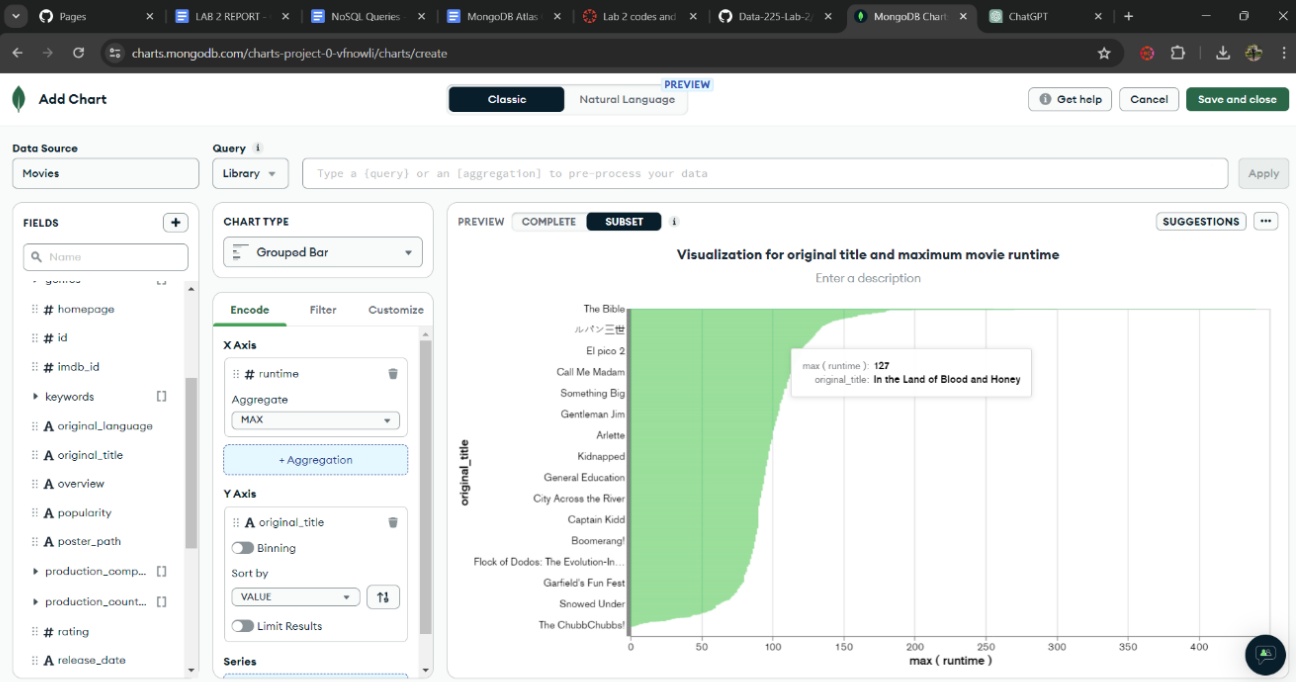This screenshot has width=1296, height=682.
Task: Switch to the Filter tab
Action: point(323,310)
